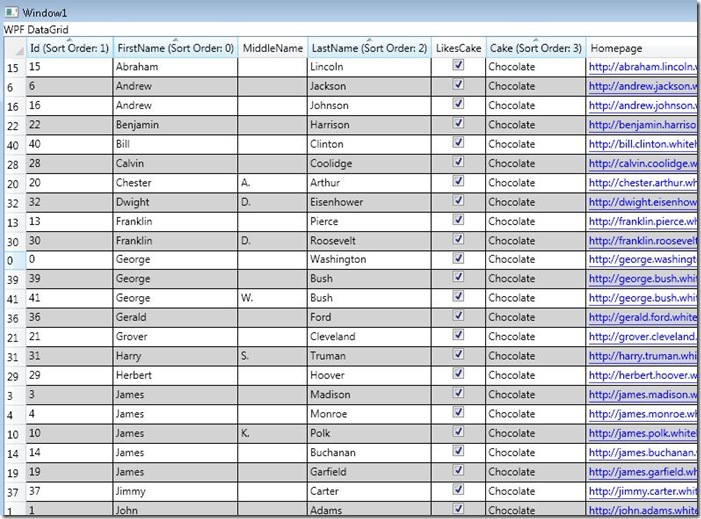Select the row header labeled 37
701x519 pixels.
point(16,492)
